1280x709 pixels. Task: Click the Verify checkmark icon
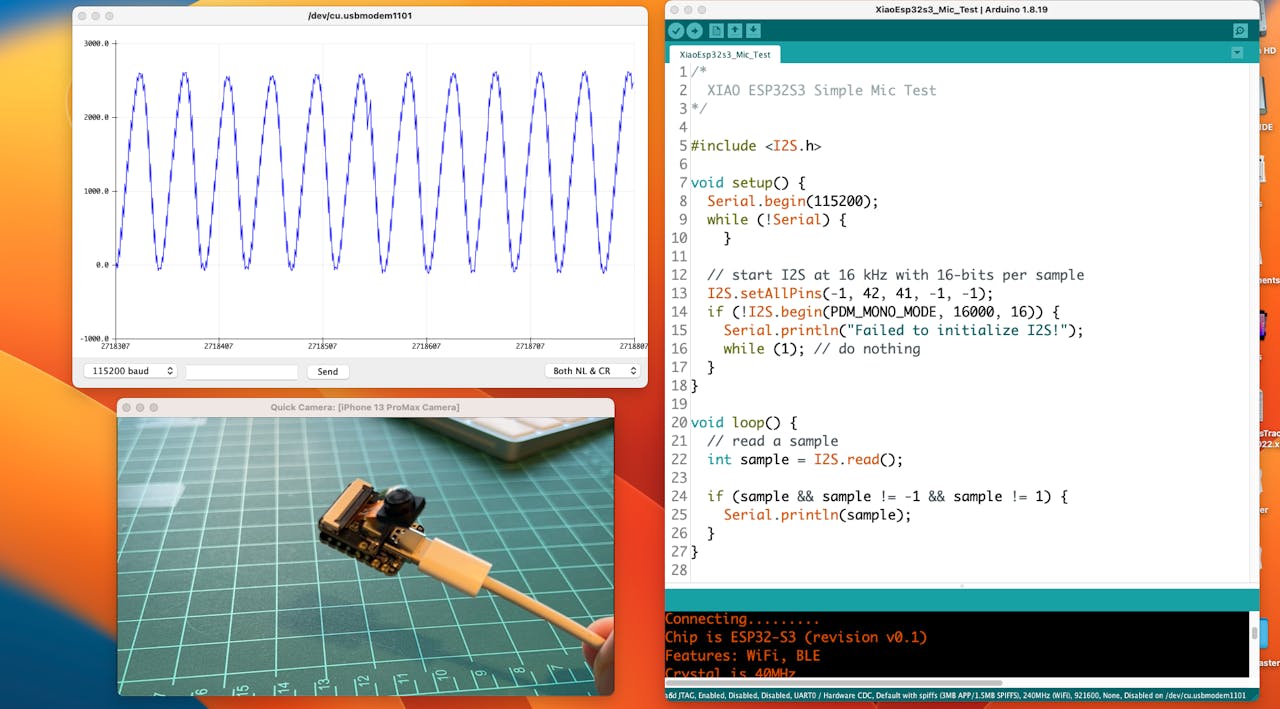point(676,31)
